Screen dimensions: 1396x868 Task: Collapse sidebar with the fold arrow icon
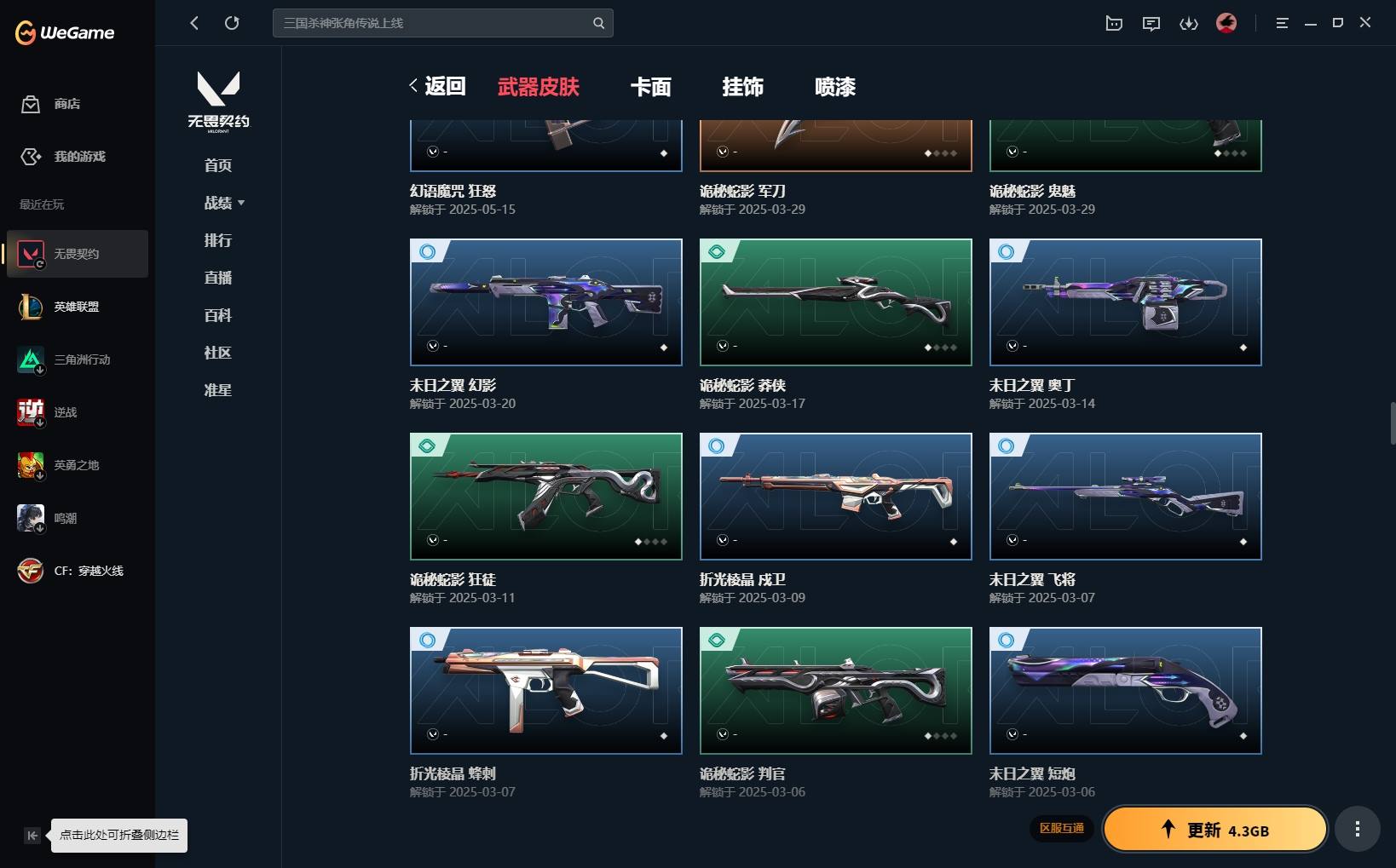[32, 836]
